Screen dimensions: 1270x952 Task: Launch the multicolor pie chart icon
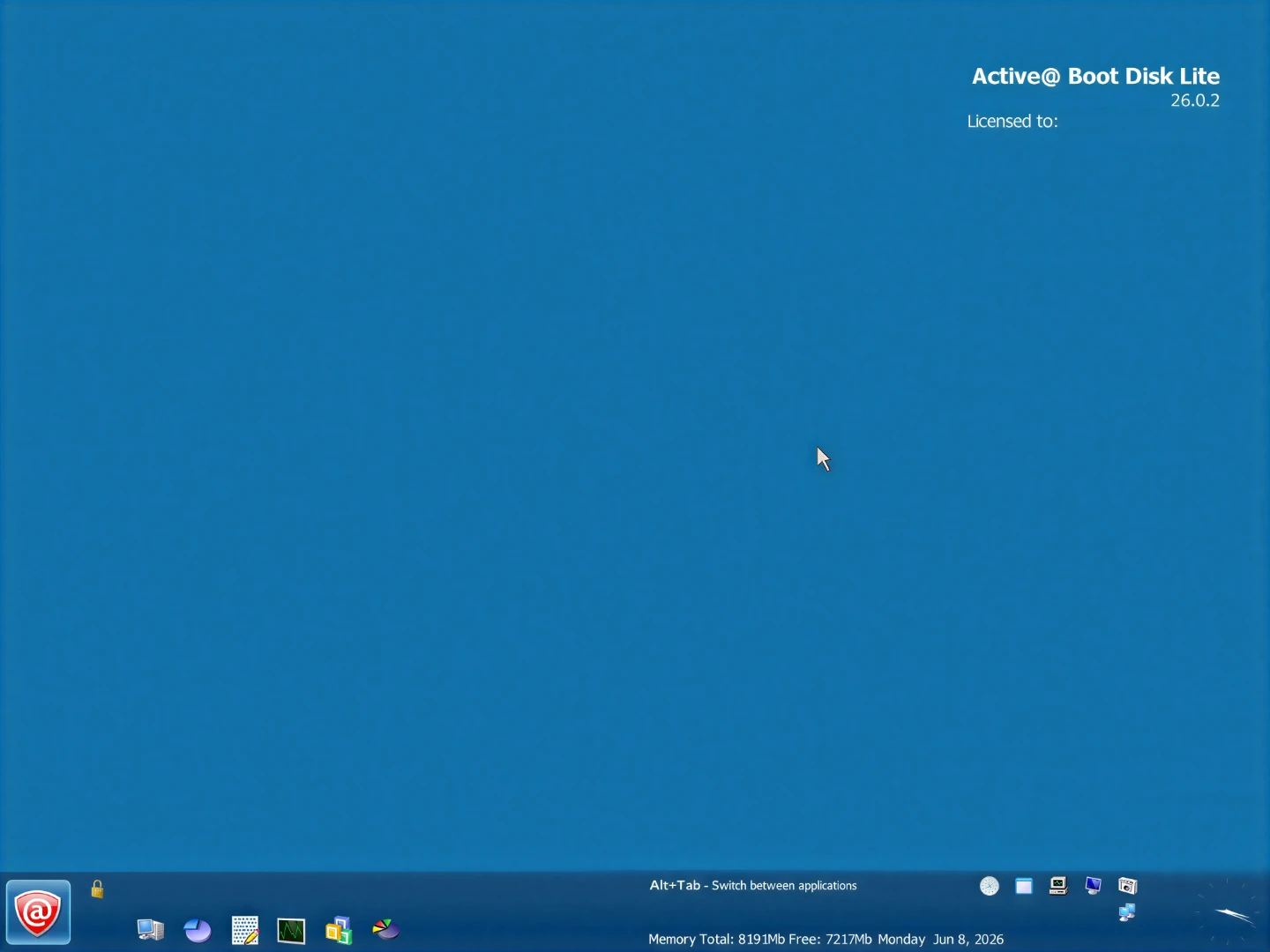click(x=385, y=929)
